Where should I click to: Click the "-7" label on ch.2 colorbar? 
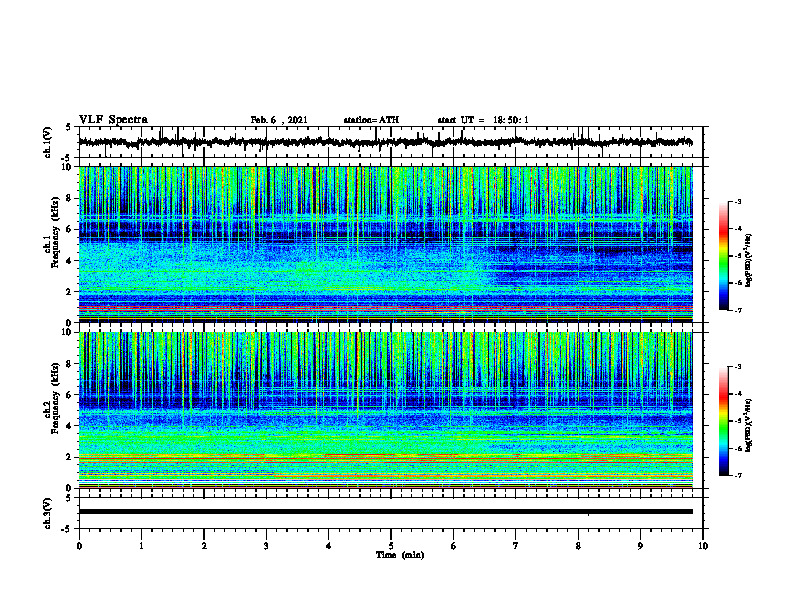738,476
